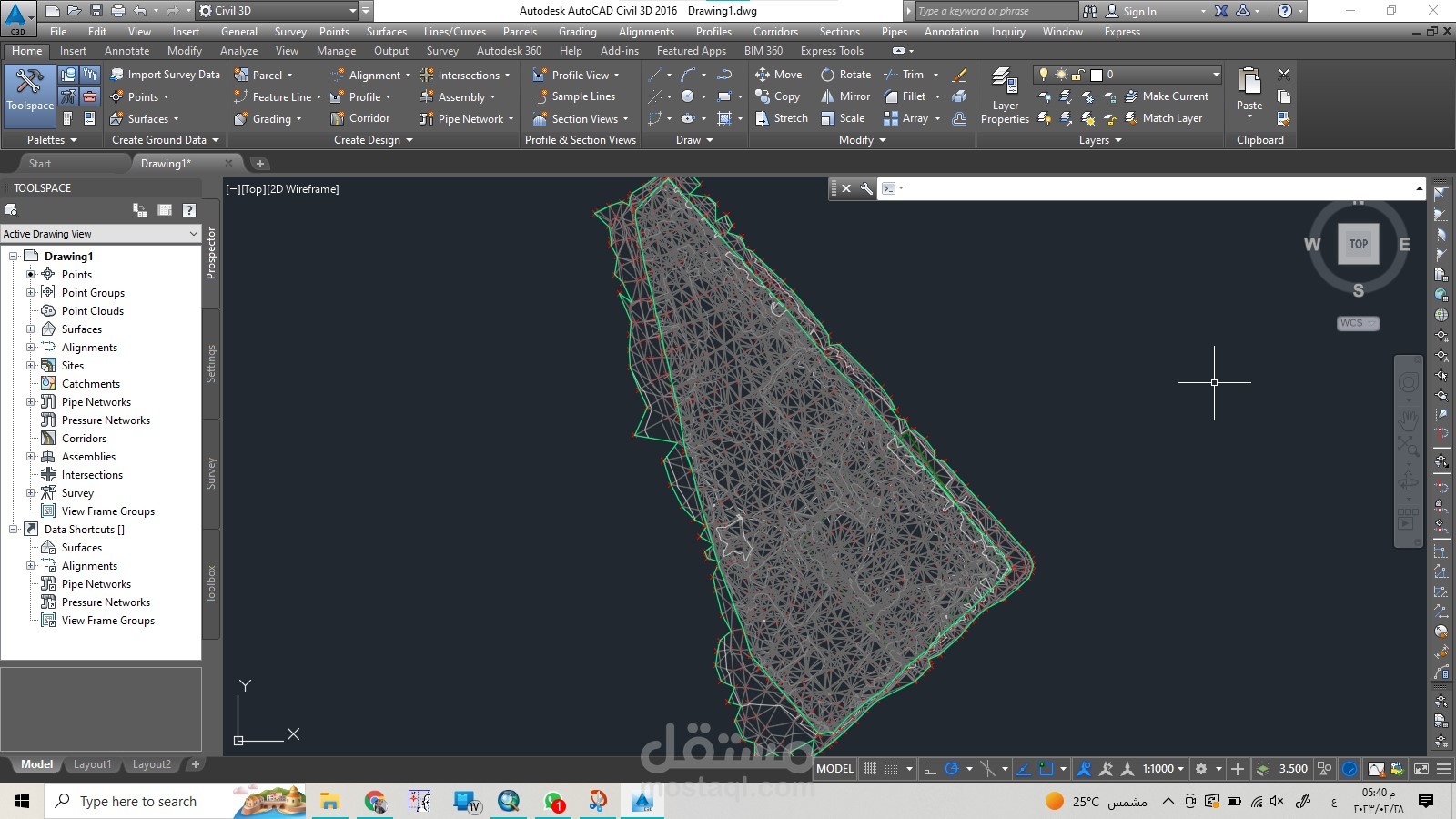Collapse the Drawing1 tree node

(14, 257)
